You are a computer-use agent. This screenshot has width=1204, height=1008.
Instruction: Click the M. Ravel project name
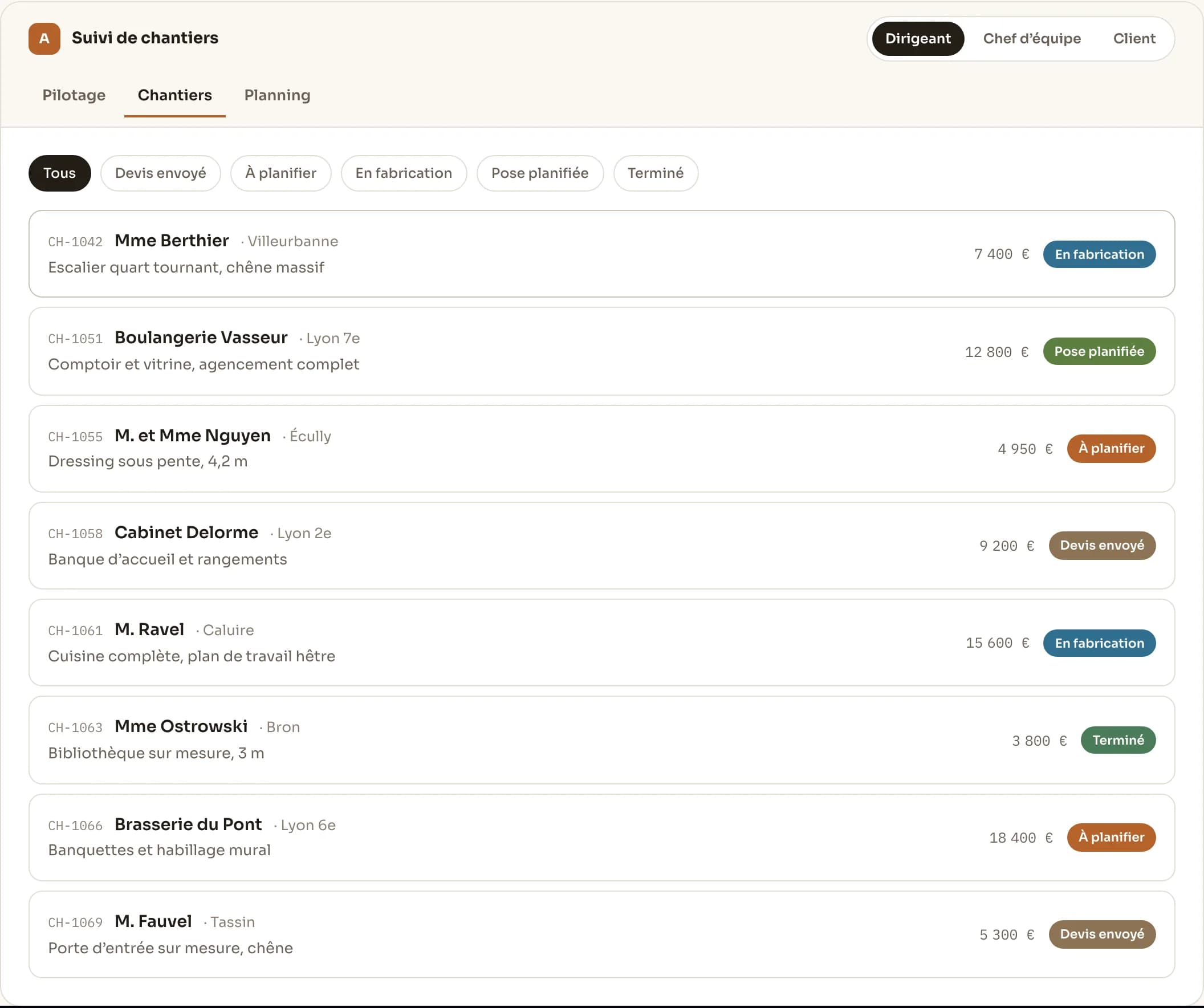(x=149, y=629)
